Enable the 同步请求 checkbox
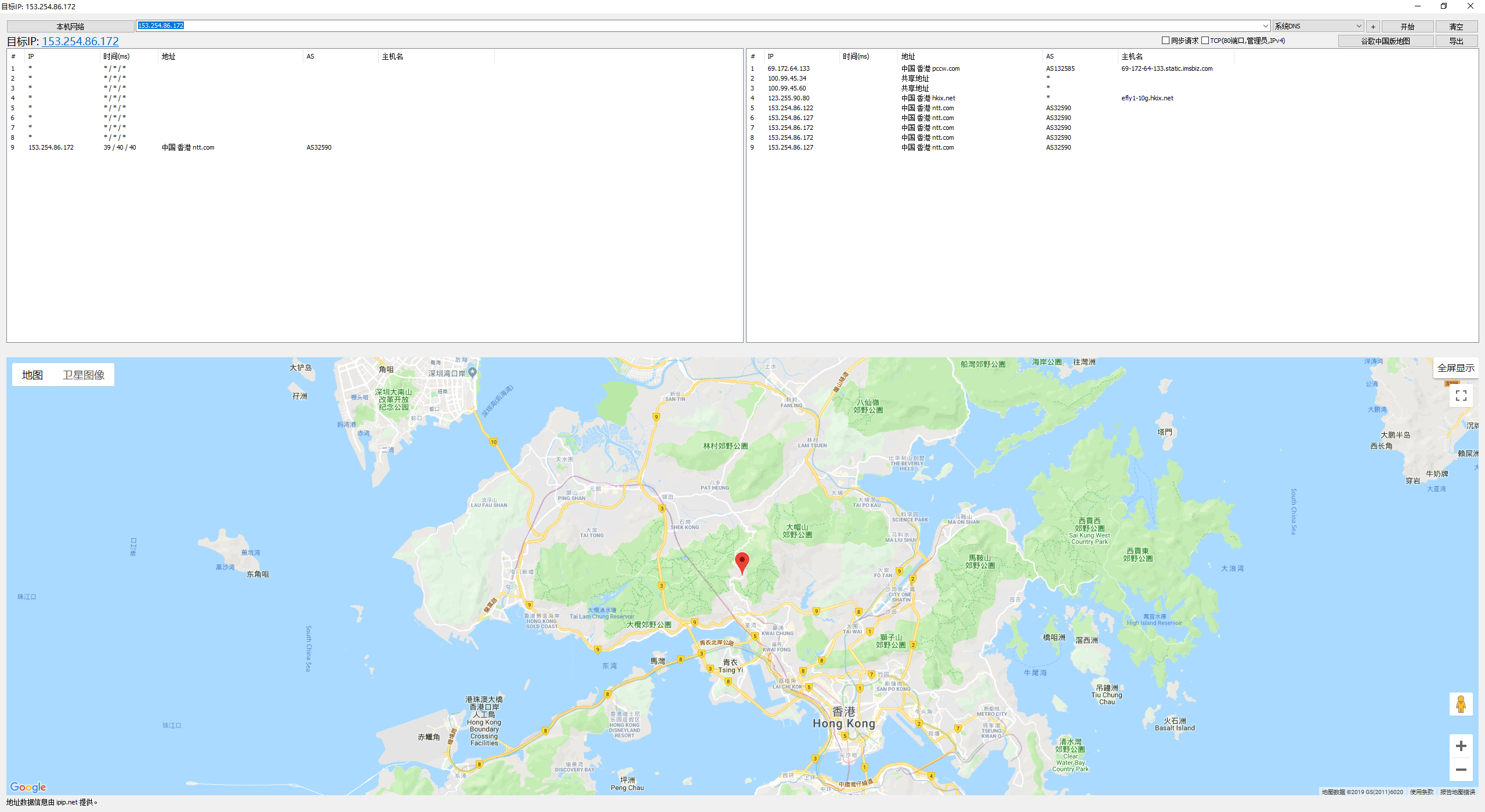1485x812 pixels. point(1165,41)
